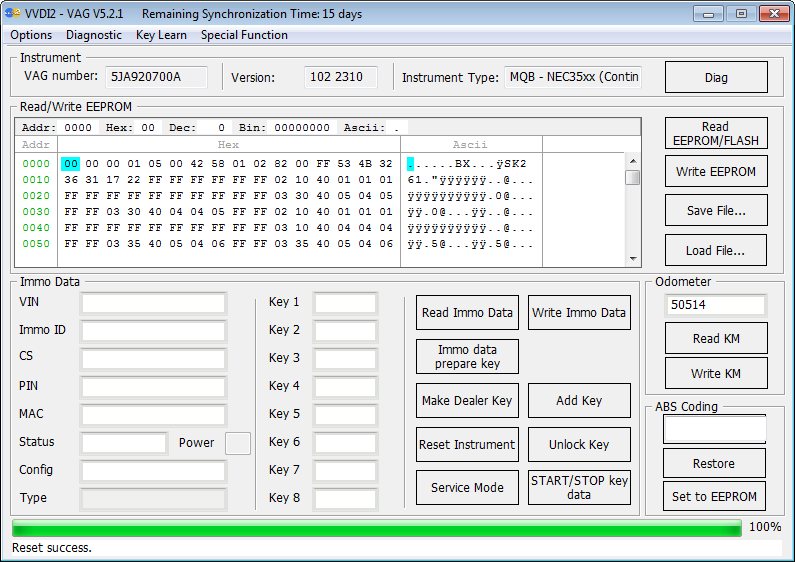Click the hex view scroll down arrow

click(633, 259)
